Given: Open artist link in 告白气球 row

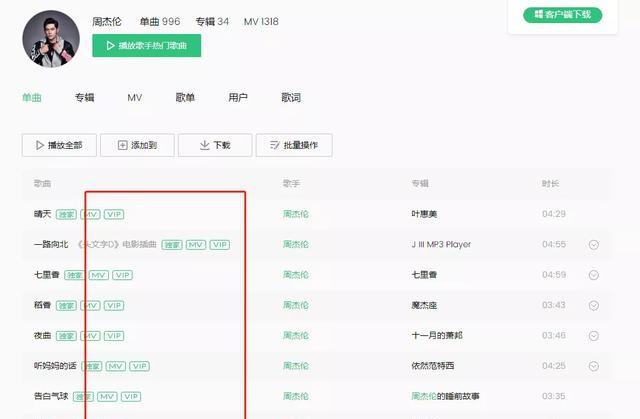Looking at the screenshot, I should coord(296,396).
